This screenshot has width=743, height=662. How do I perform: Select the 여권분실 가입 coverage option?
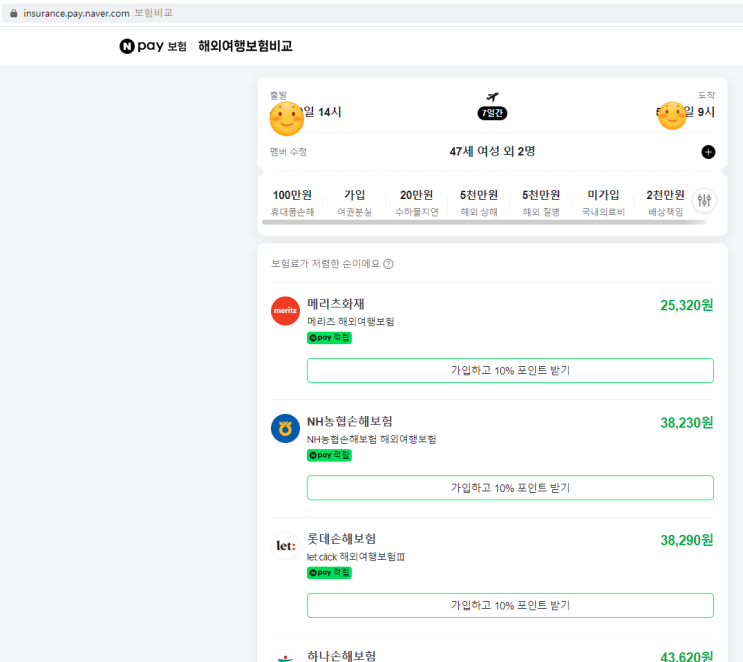click(354, 202)
